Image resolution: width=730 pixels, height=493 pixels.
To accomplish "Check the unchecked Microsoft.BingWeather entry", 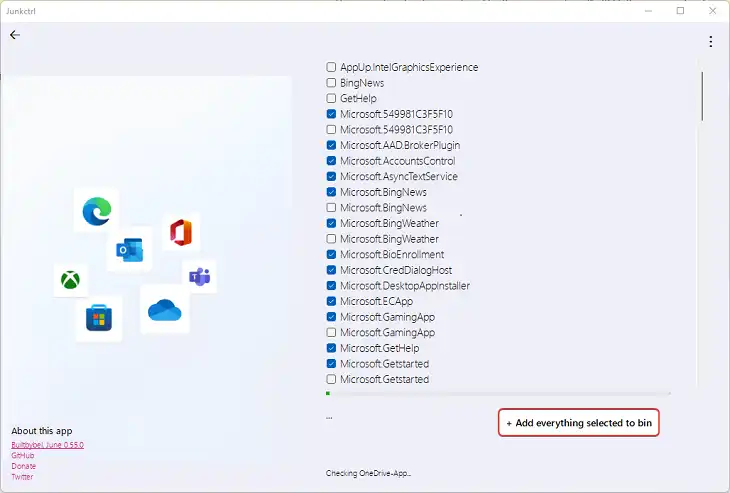I will tap(331, 239).
